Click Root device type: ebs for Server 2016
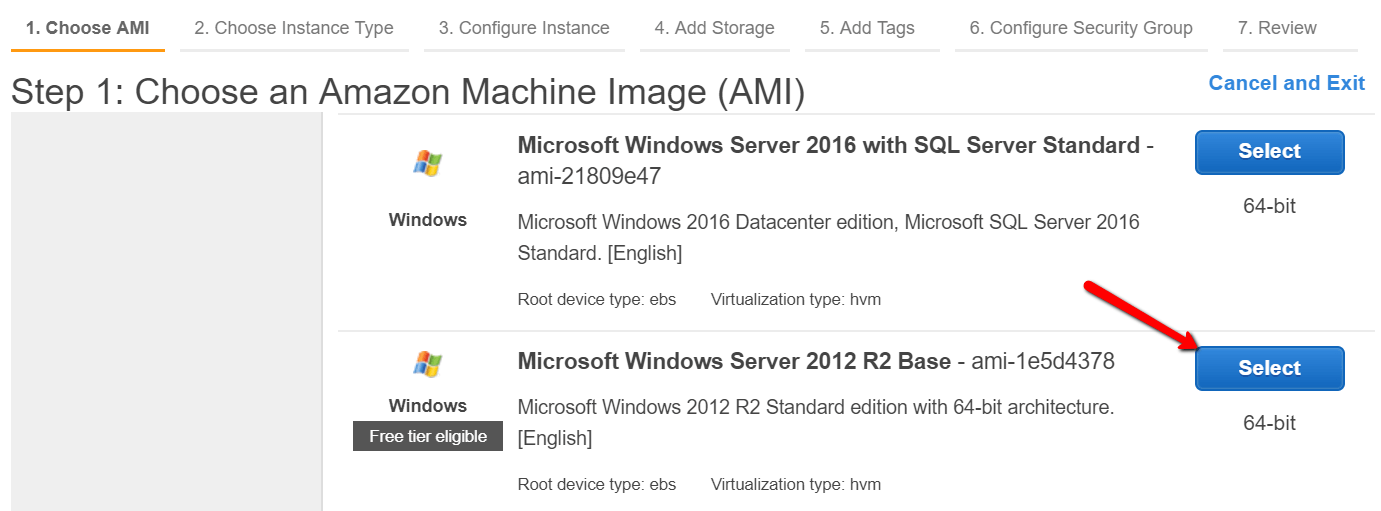1381x511 pixels. pos(597,299)
